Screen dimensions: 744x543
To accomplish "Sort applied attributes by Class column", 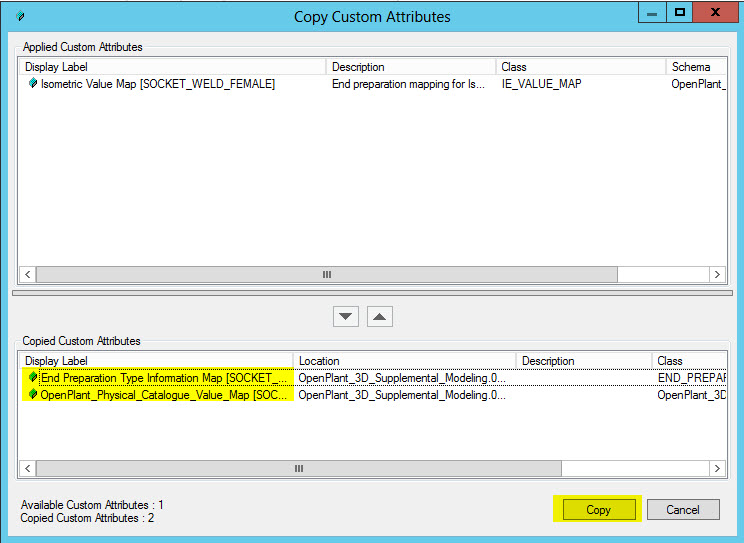I will click(x=580, y=67).
